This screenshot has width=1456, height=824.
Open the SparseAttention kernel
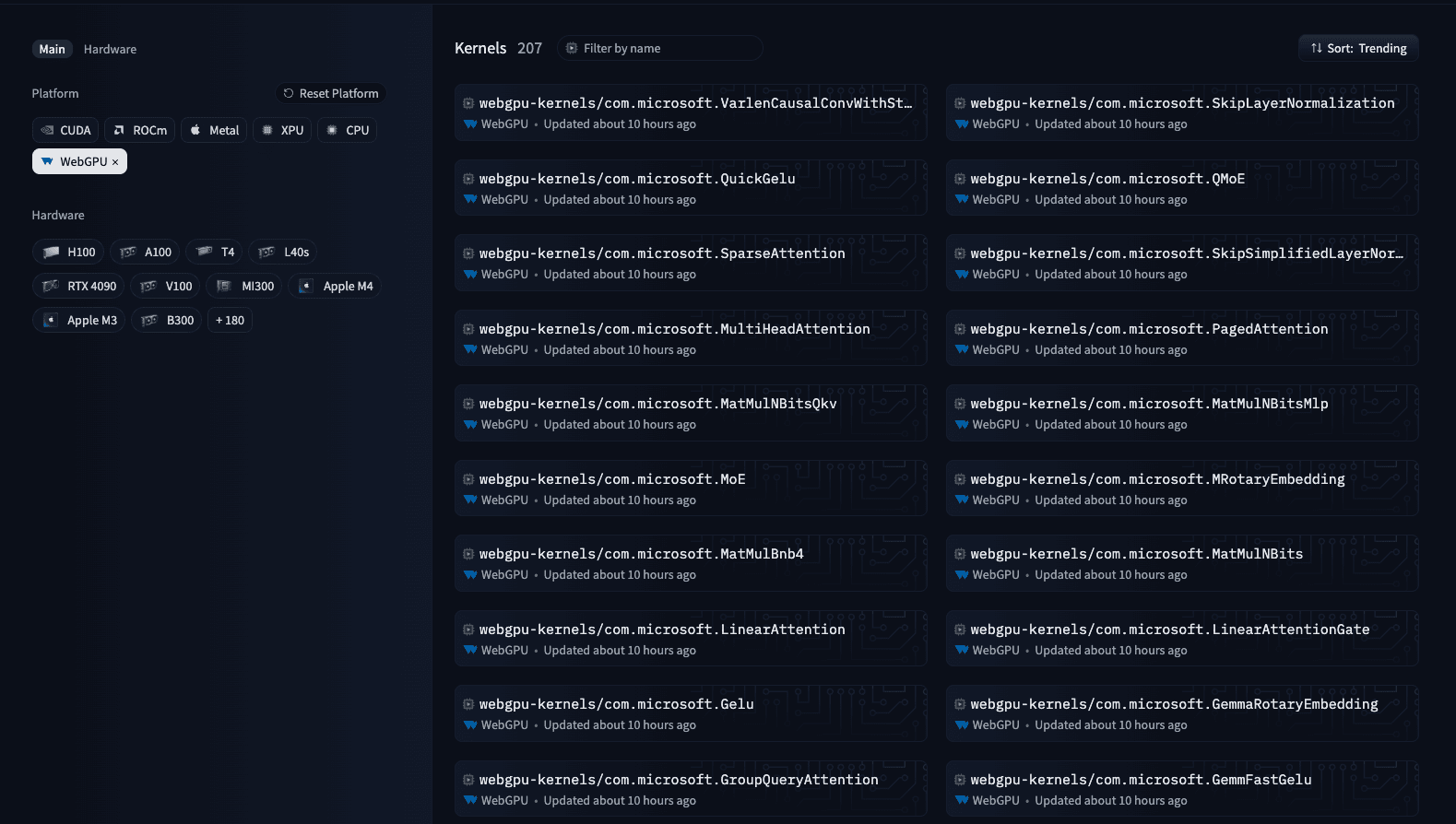click(691, 263)
